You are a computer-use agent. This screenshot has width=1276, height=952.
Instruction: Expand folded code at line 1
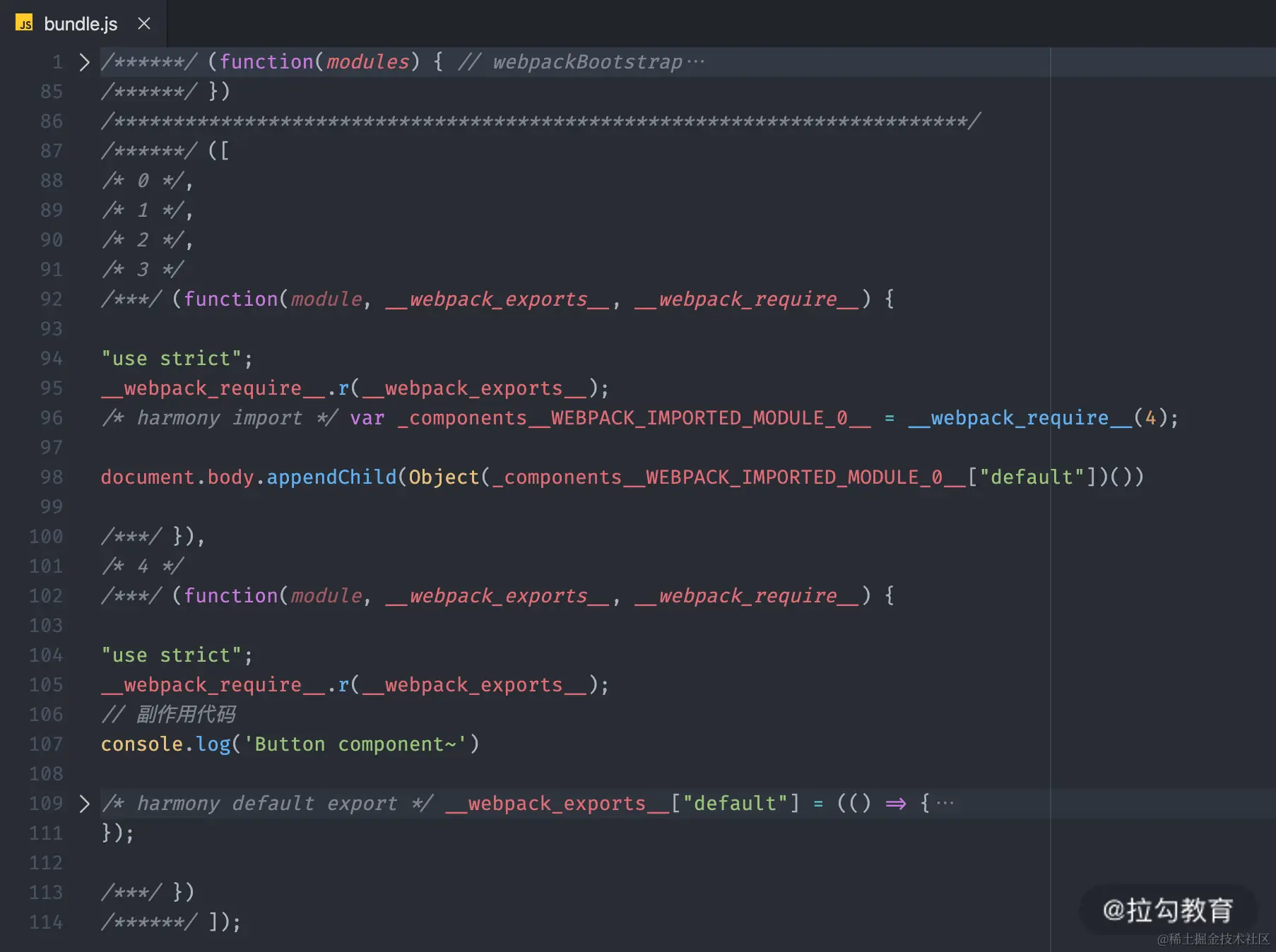tap(84, 62)
